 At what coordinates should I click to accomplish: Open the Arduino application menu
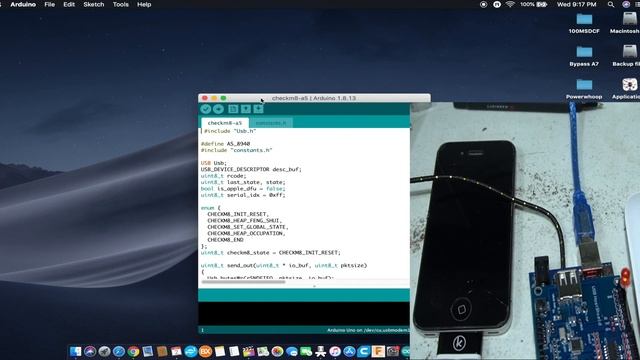click(x=23, y=4)
